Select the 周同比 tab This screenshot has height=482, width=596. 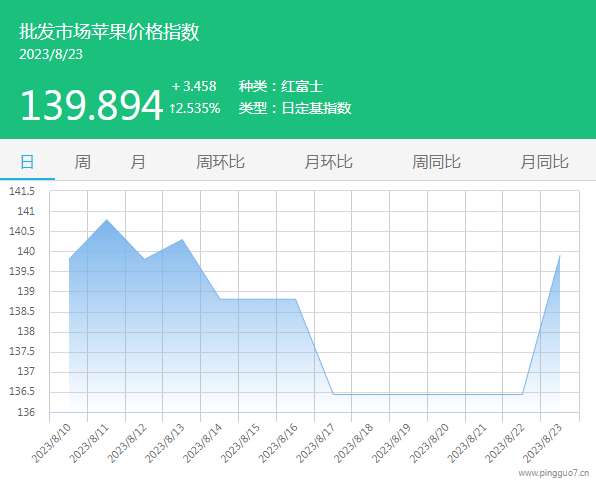click(436, 162)
